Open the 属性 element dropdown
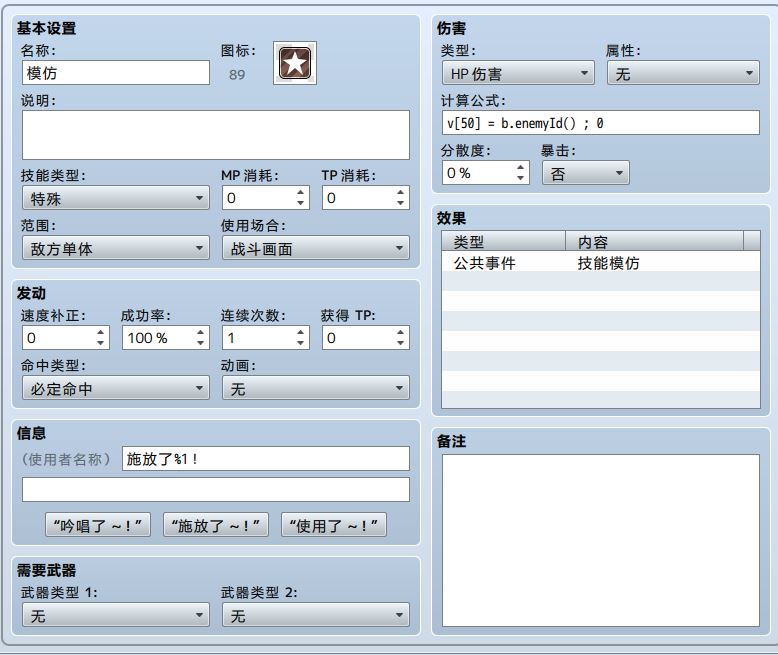The image size is (778, 655). [683, 73]
